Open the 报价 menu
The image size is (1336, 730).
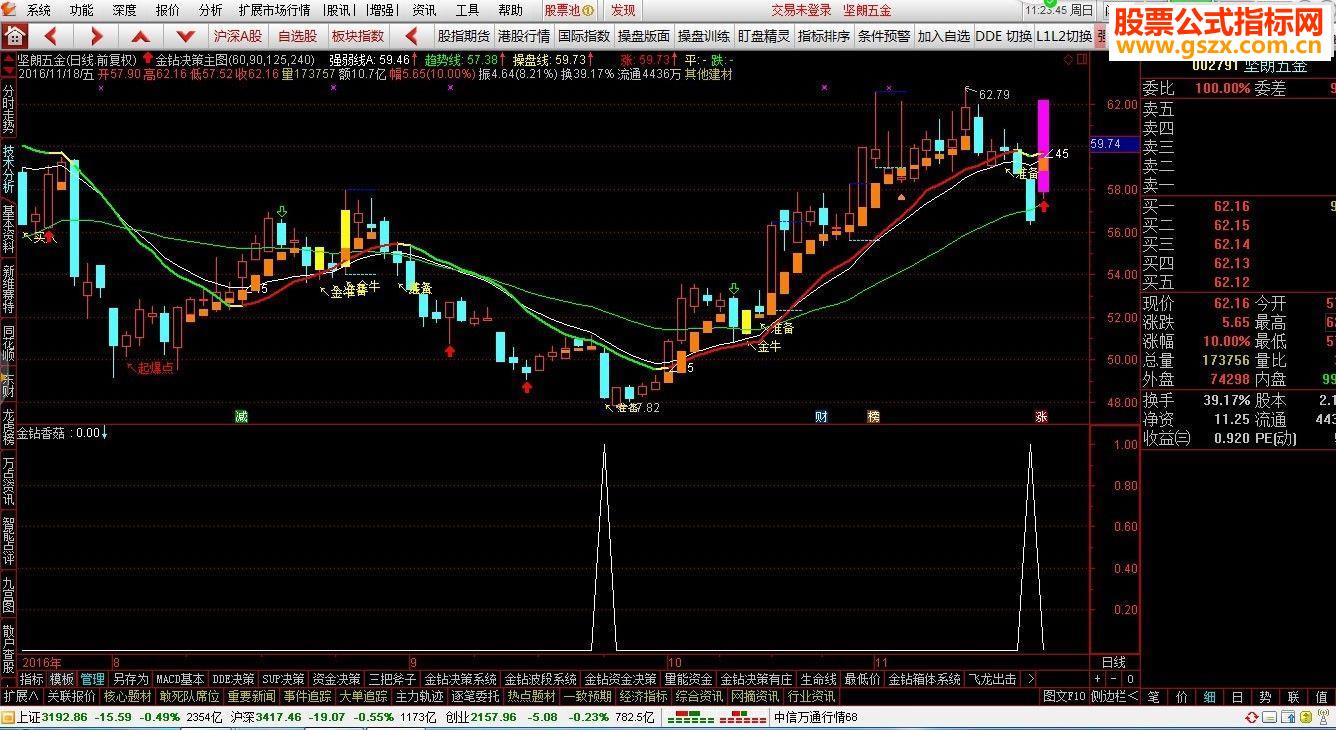pos(168,10)
